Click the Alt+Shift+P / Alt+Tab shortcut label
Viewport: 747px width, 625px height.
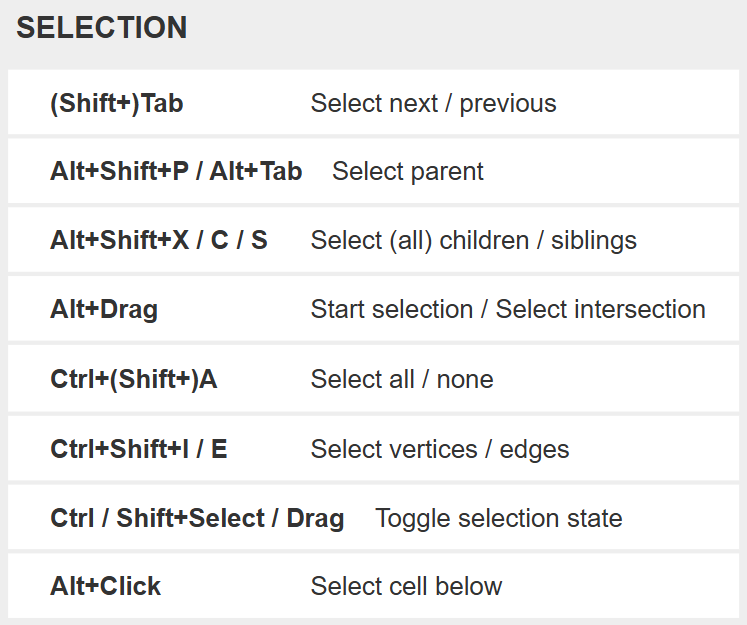coord(176,171)
